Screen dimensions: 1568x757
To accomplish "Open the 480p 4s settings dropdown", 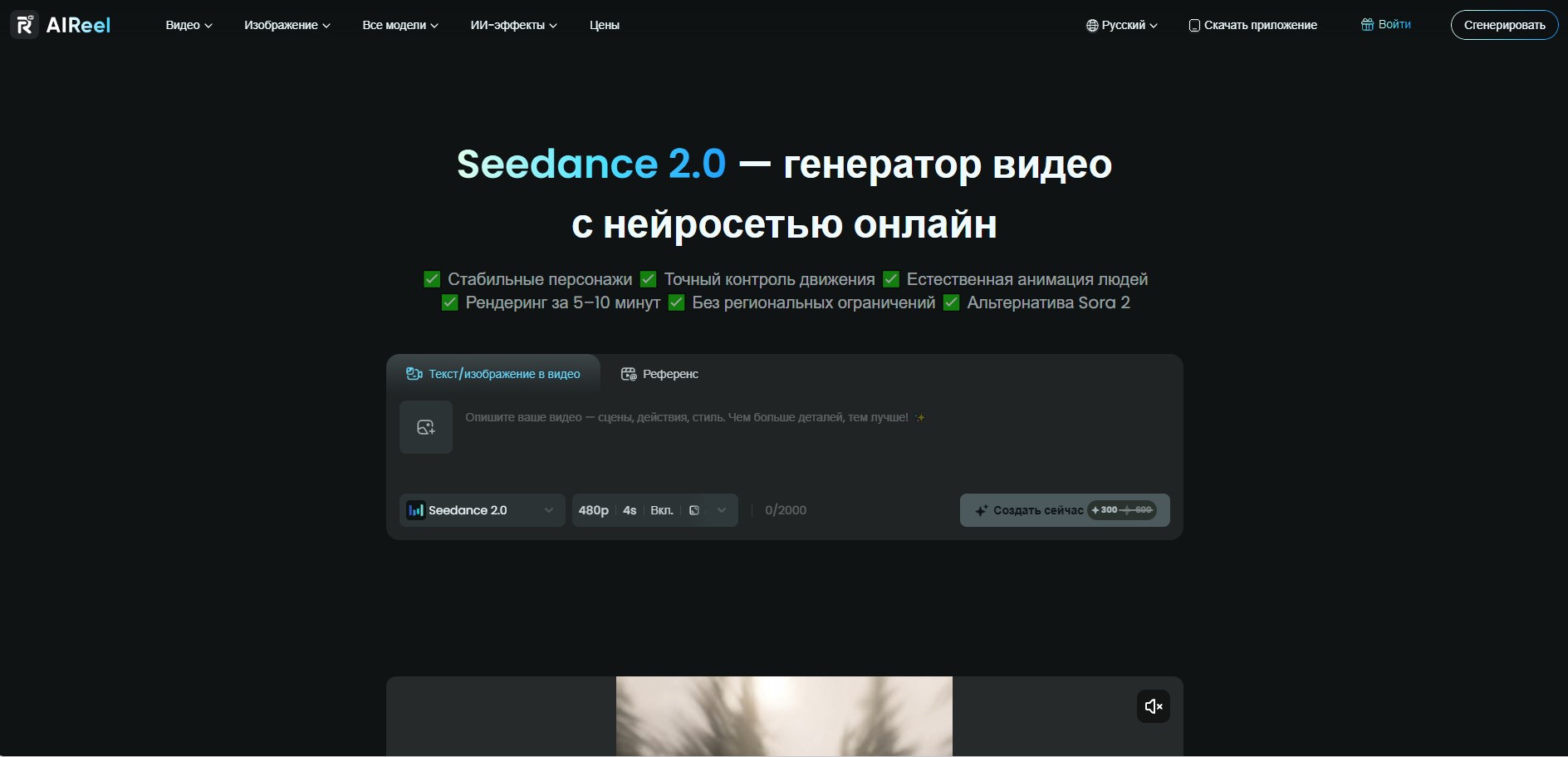I will pyautogui.click(x=655, y=510).
